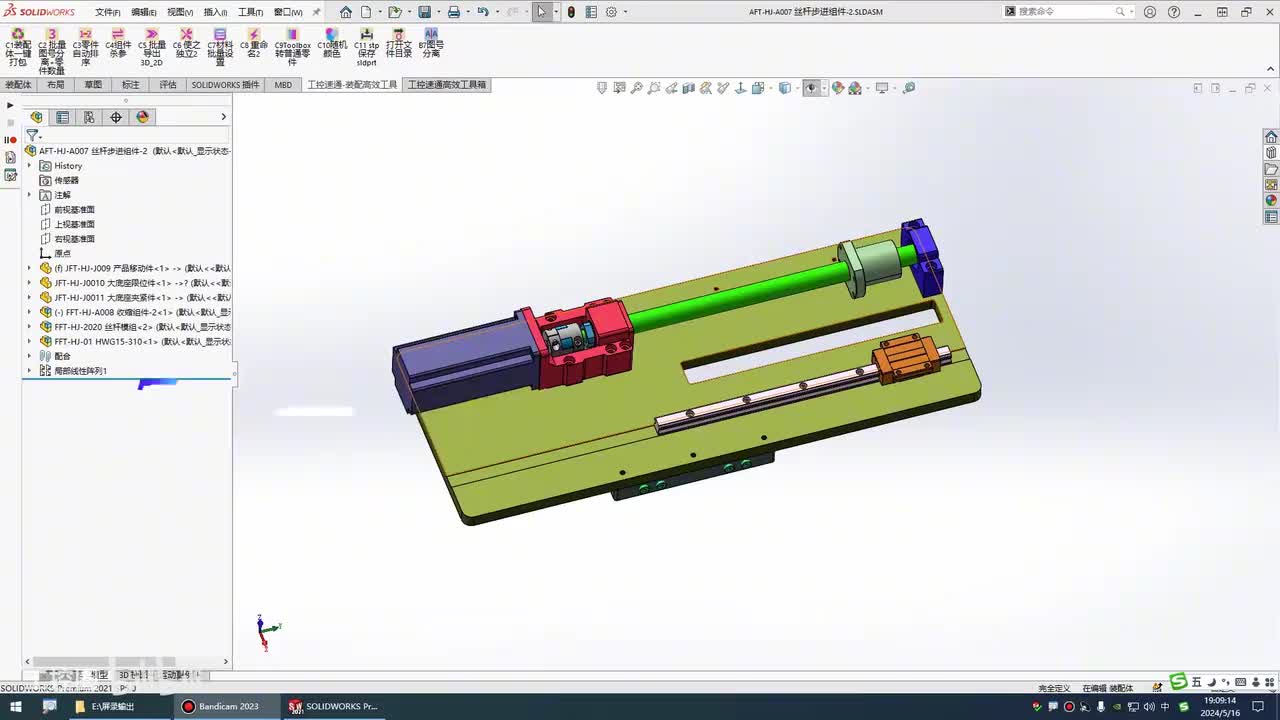1280x720 pixels.
Task: Toggle Hide/Show Items eye button
Action: (811, 88)
